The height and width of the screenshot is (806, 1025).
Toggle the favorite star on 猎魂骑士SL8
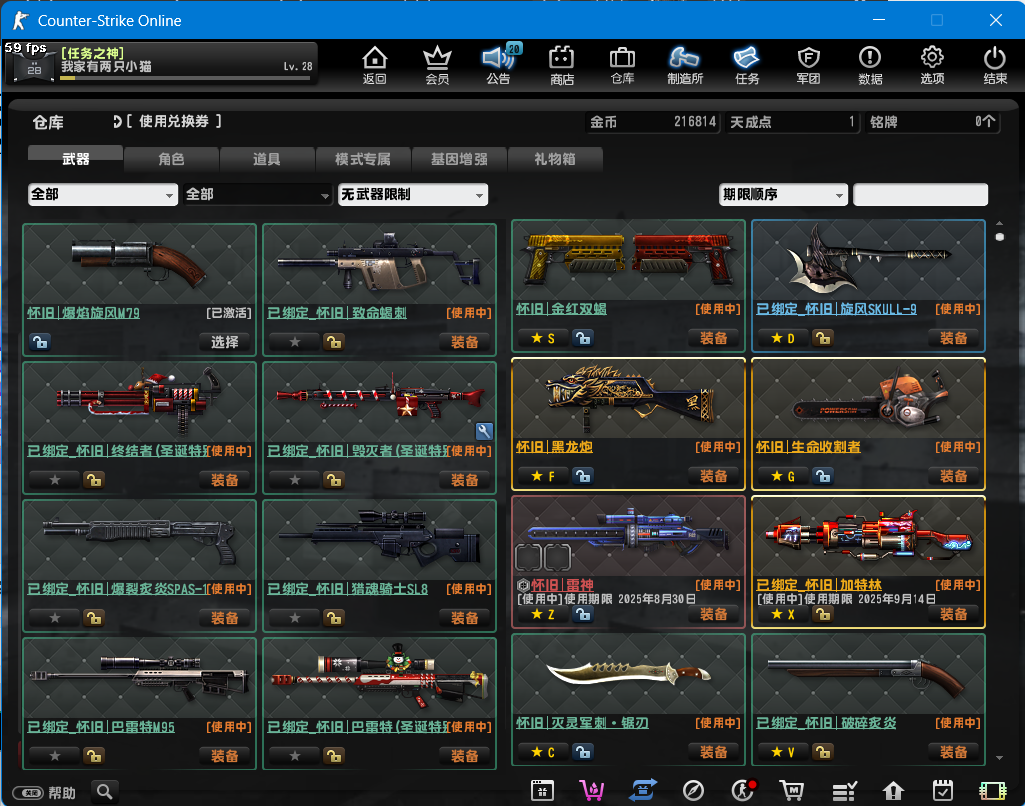pyautogui.click(x=295, y=618)
